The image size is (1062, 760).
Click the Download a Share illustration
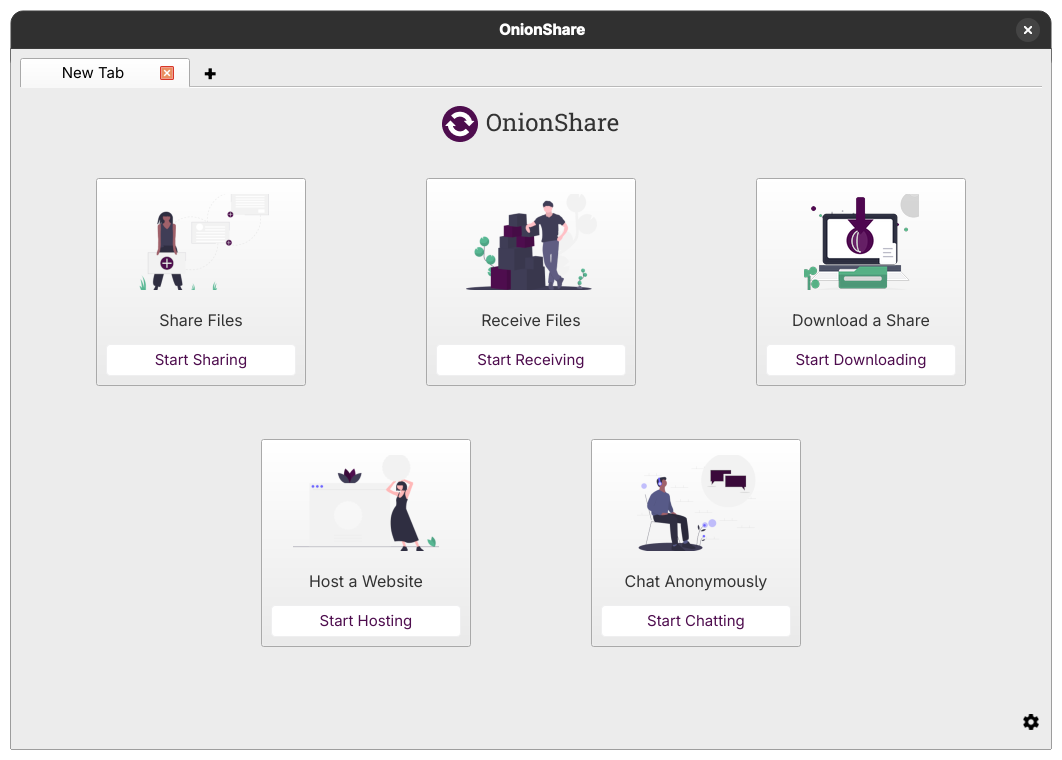click(861, 242)
